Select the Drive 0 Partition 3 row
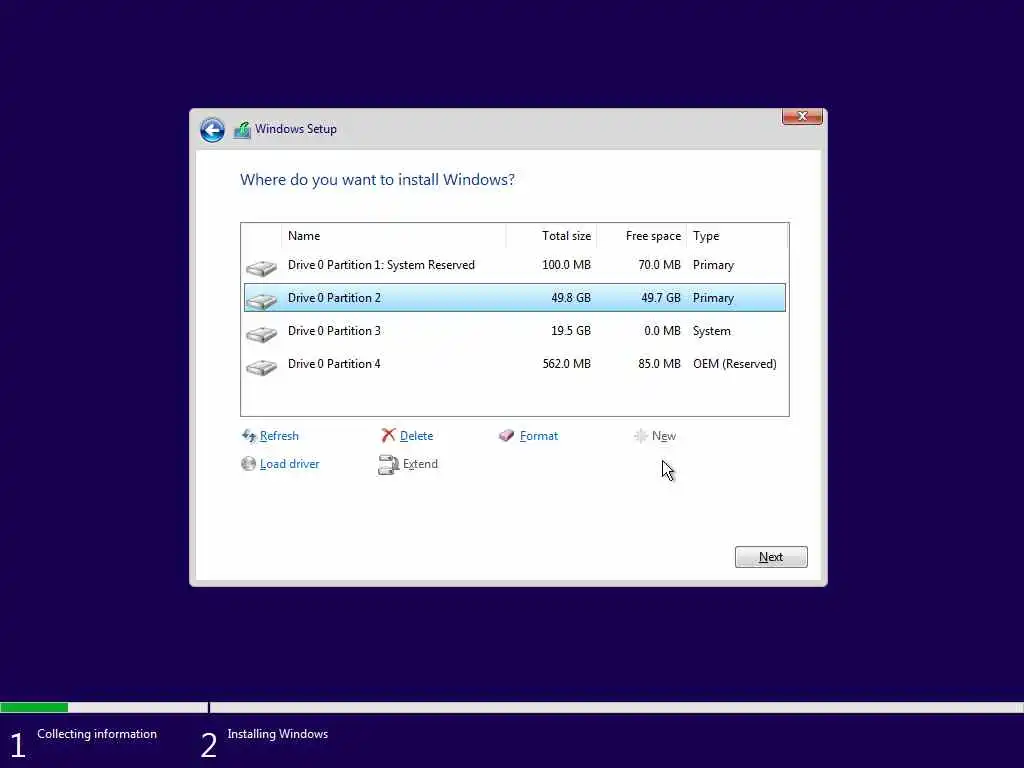This screenshot has width=1024, height=768. (515, 331)
